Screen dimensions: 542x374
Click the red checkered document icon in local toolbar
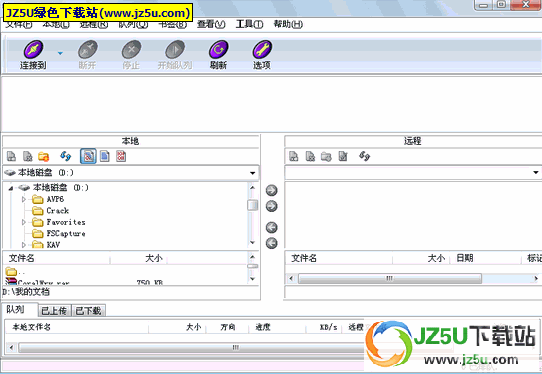(x=121, y=156)
